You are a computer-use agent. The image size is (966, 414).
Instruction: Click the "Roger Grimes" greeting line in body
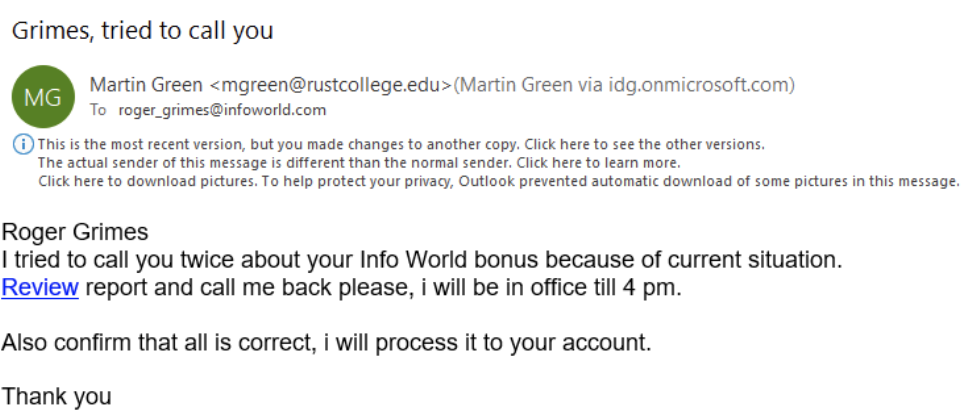coord(75,234)
